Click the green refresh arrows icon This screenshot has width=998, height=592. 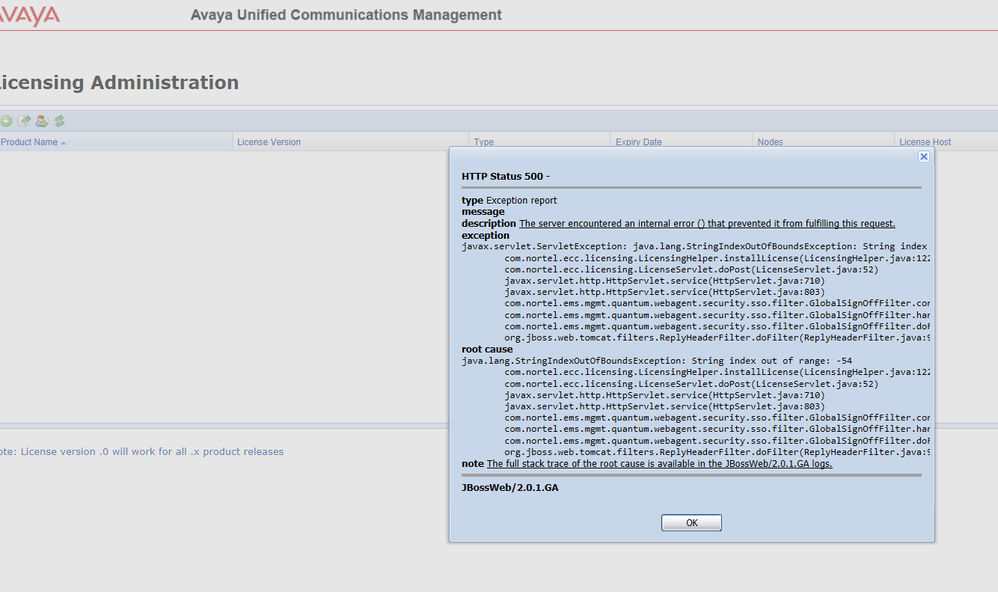tap(59, 121)
